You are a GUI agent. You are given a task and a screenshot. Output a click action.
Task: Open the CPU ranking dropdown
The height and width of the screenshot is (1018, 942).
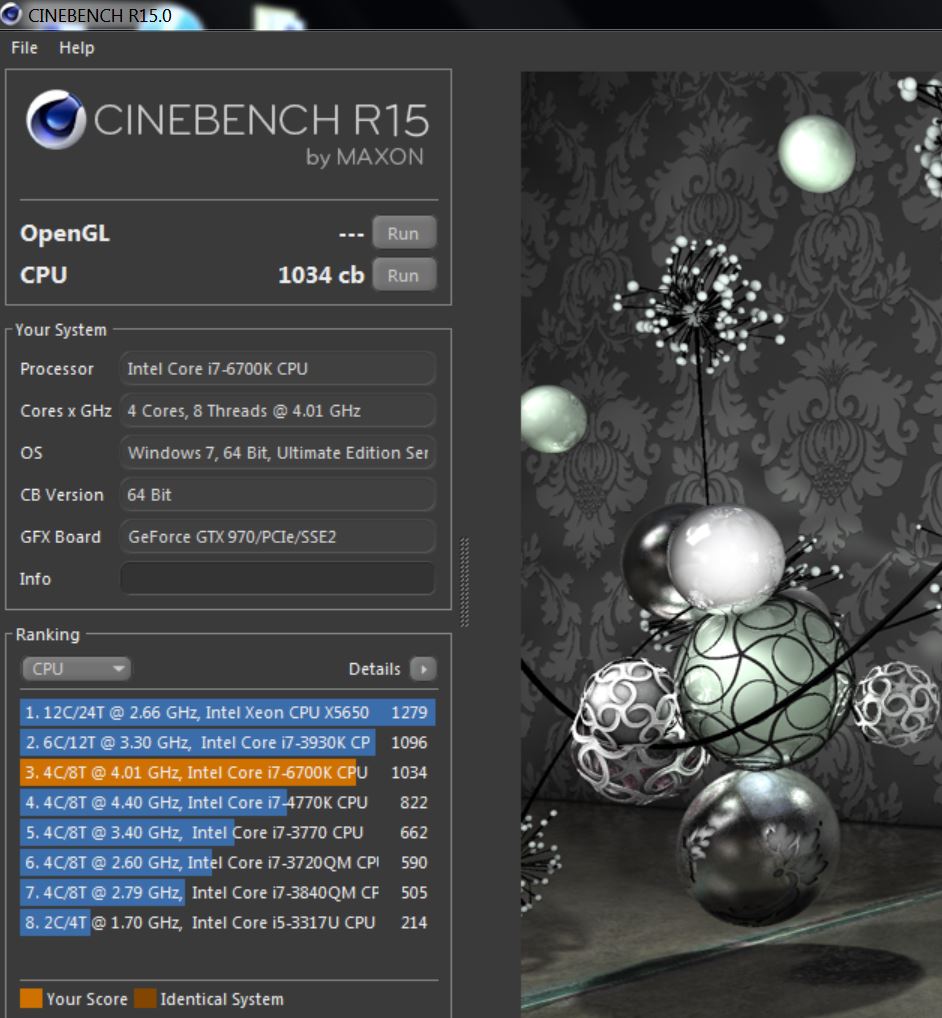coord(77,669)
